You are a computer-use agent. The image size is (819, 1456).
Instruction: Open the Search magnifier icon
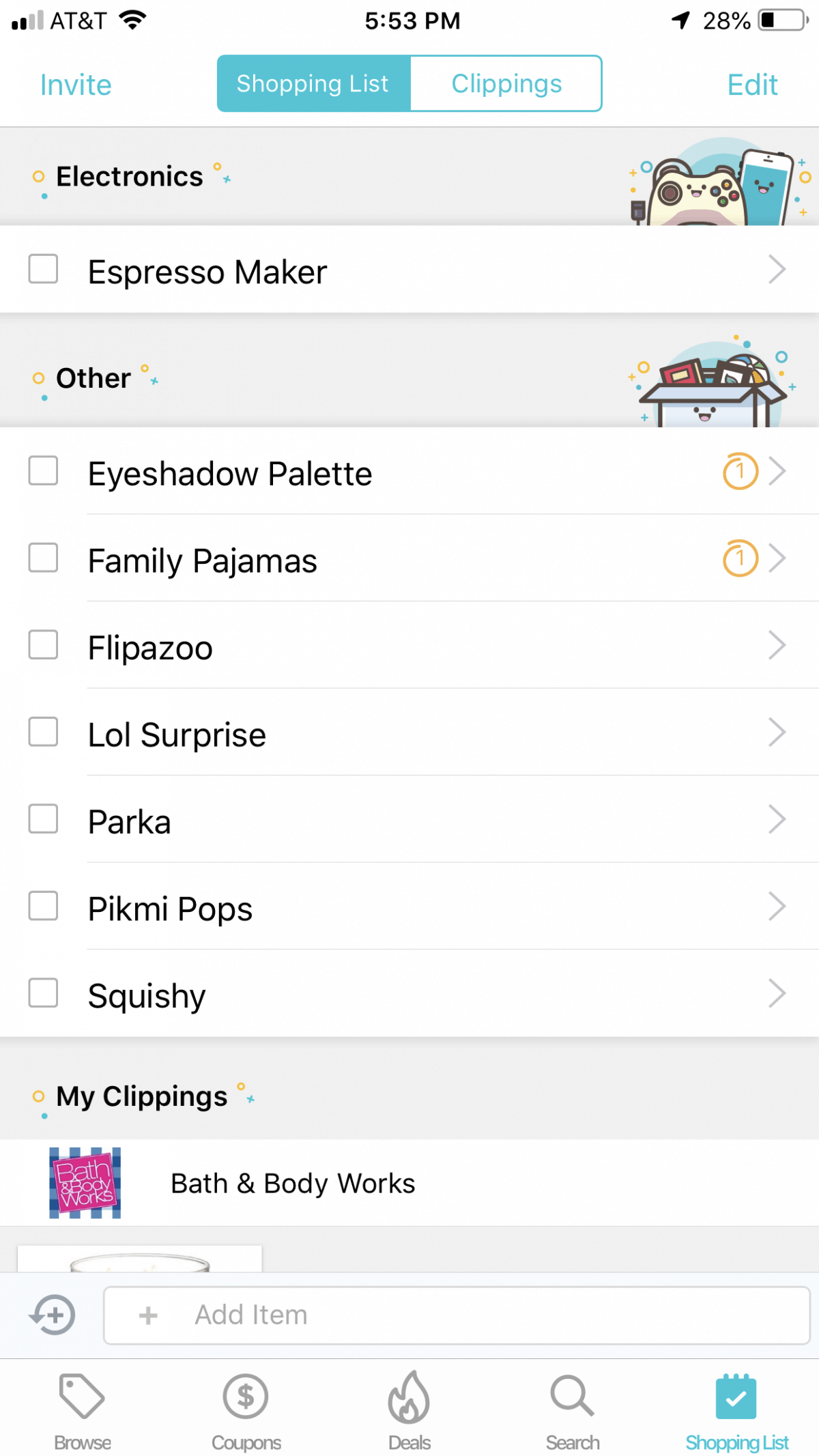click(573, 1397)
